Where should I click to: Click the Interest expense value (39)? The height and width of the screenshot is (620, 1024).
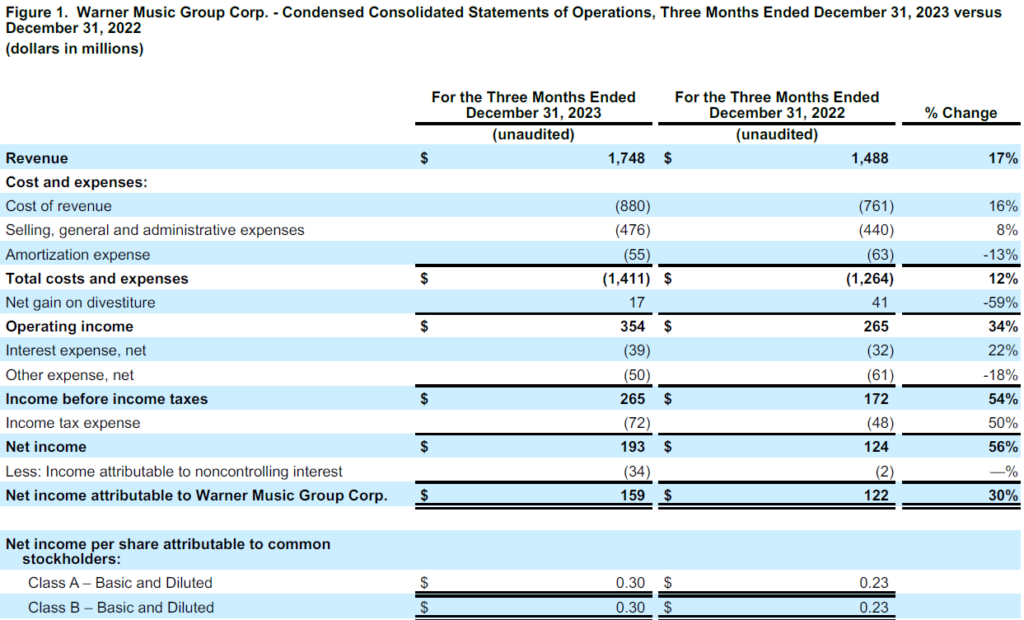[637, 351]
